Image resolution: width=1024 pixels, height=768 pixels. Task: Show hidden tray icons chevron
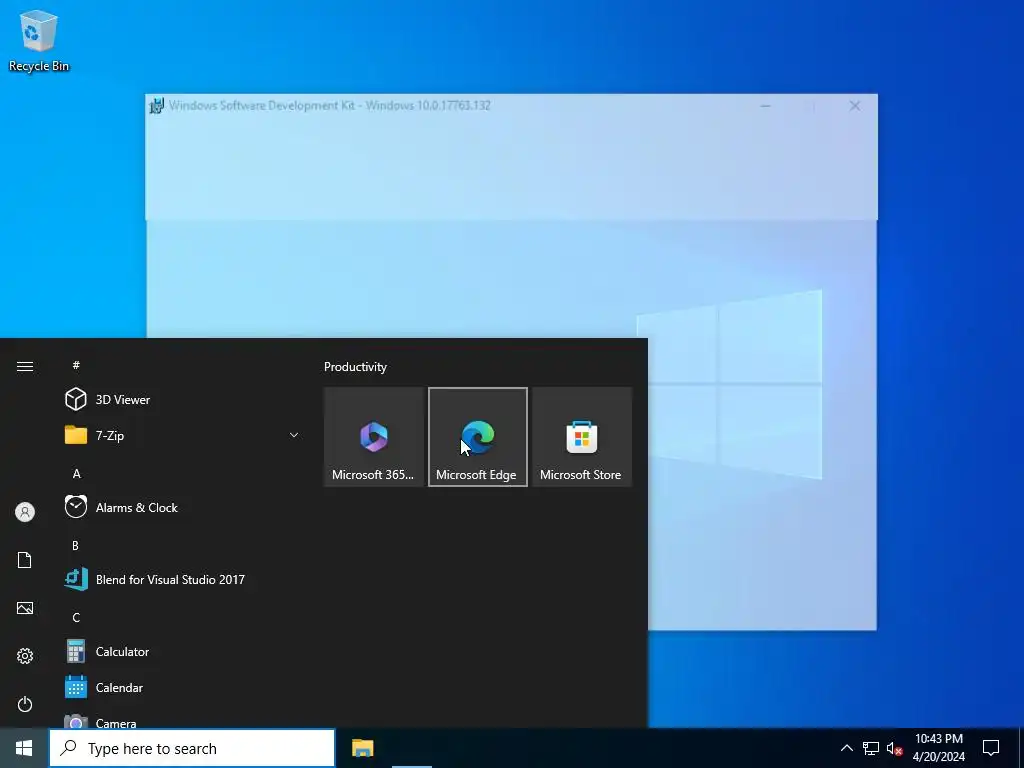pos(846,748)
